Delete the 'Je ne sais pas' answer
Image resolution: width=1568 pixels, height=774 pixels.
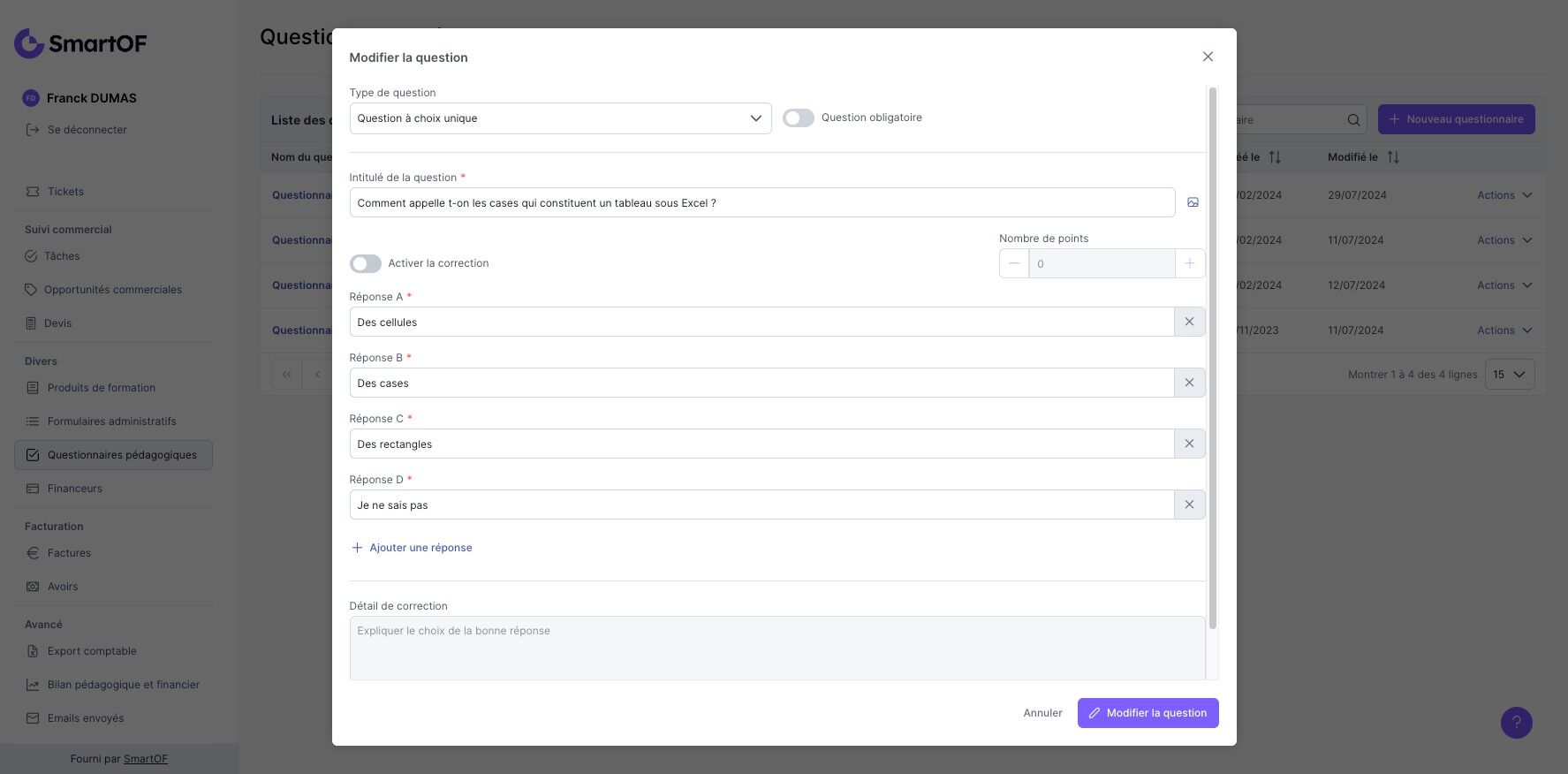tap(1189, 505)
